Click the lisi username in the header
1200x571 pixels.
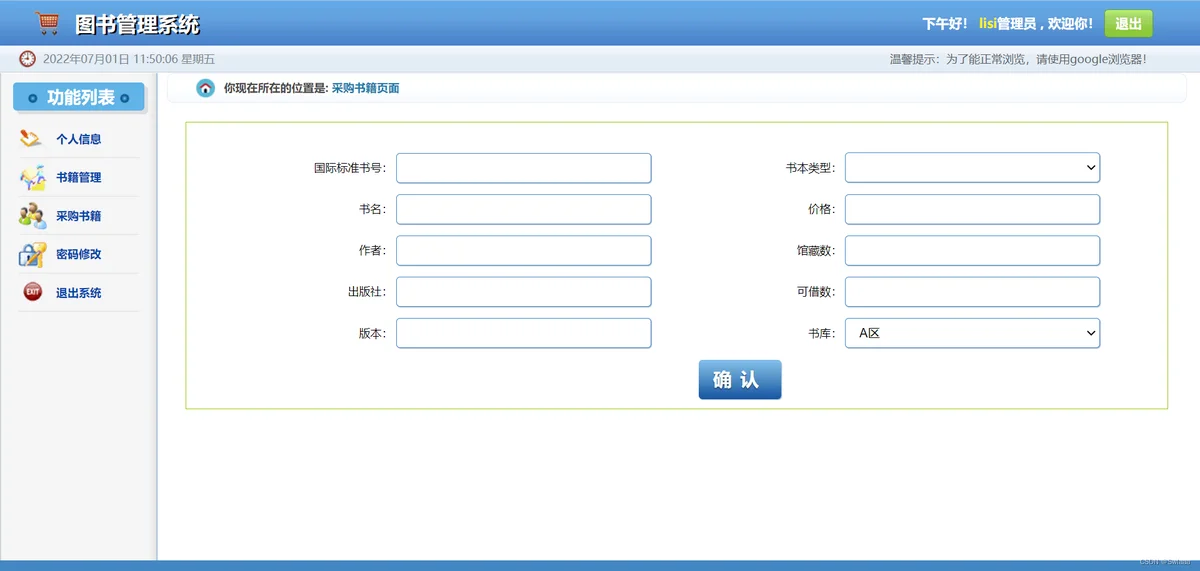pos(988,24)
